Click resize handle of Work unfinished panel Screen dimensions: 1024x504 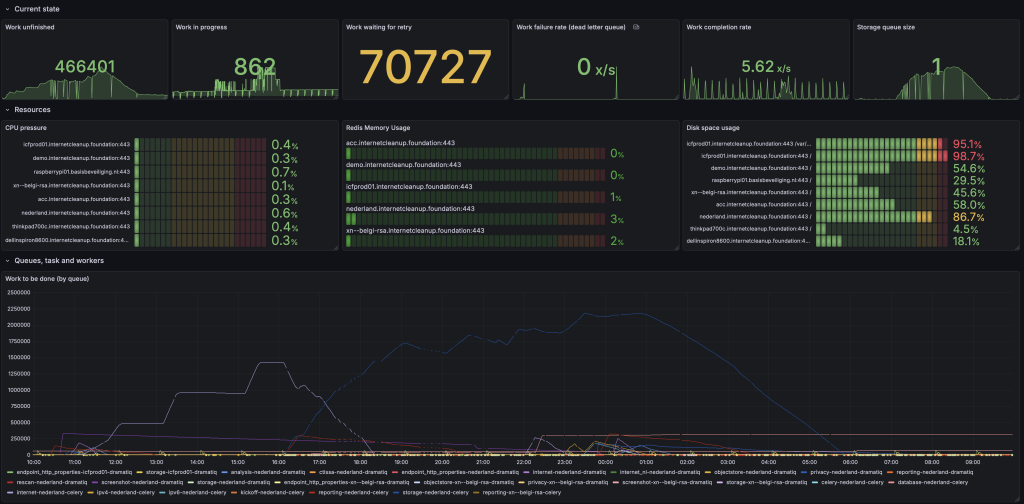coord(165,97)
